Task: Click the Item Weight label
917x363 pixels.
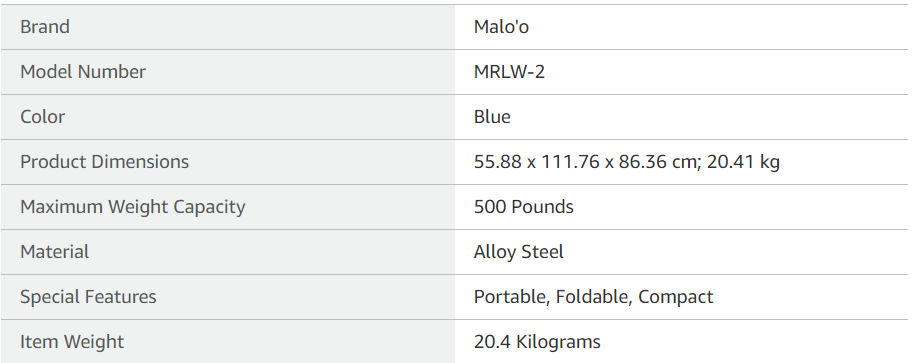Action: (72, 342)
